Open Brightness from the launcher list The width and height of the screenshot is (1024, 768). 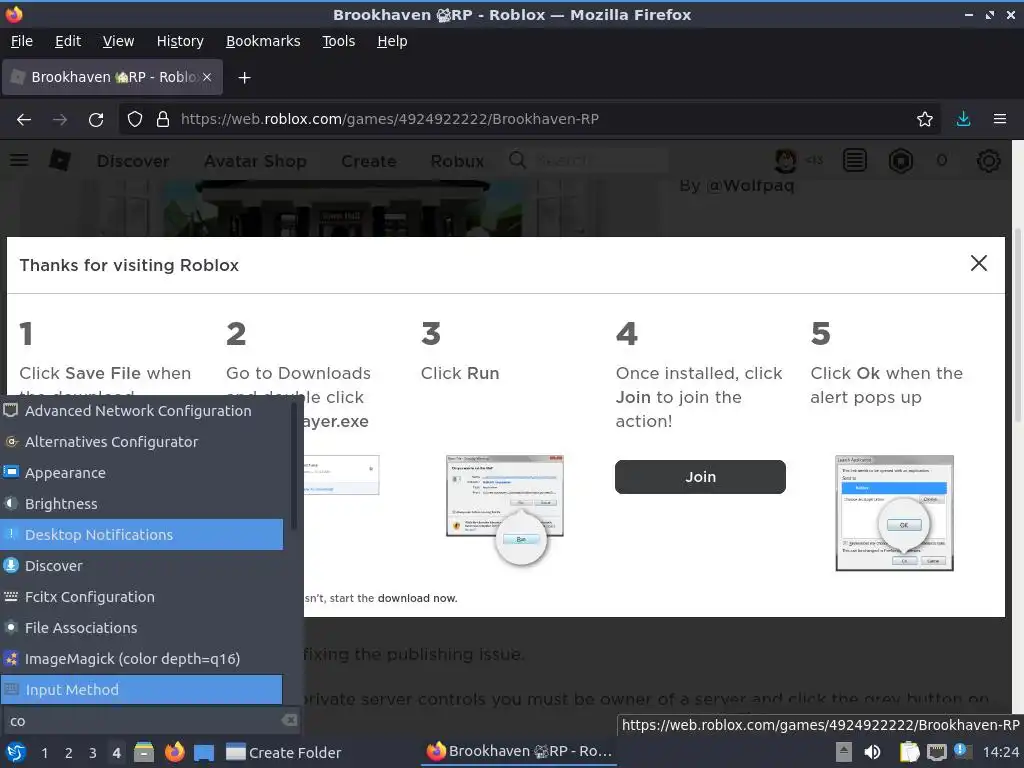point(142,504)
